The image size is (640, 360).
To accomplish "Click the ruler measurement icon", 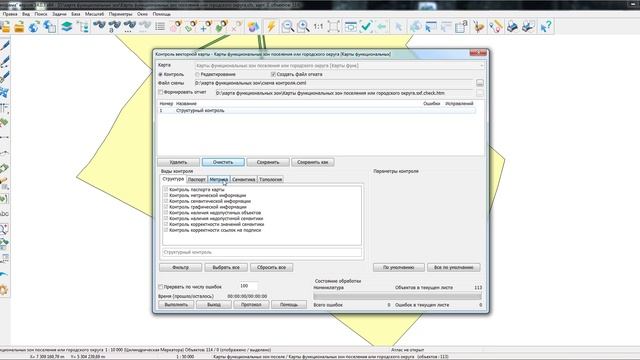I will (496, 27).
